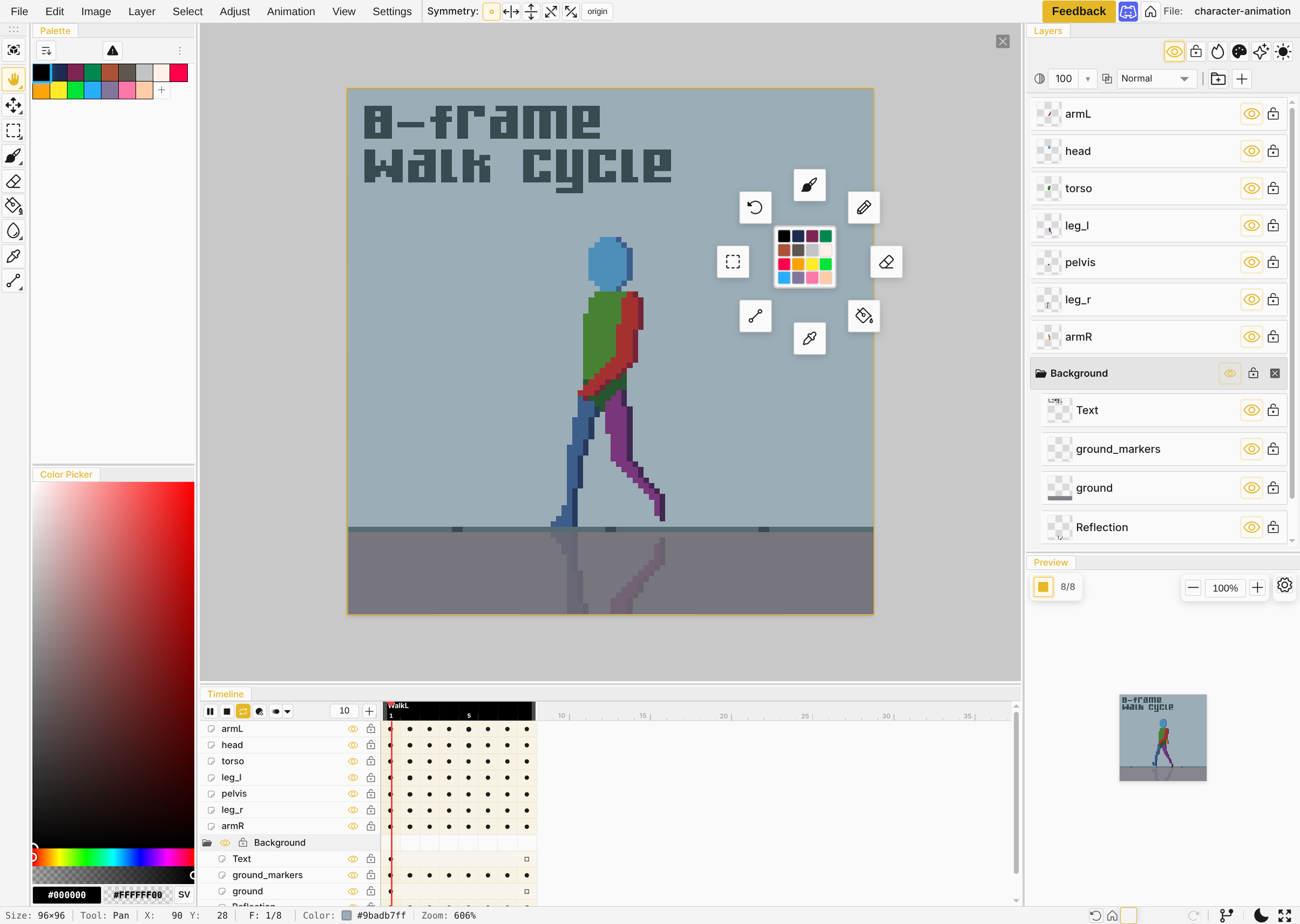1300x924 pixels.
Task: Click the pencil icon in radial menu
Action: 863,207
